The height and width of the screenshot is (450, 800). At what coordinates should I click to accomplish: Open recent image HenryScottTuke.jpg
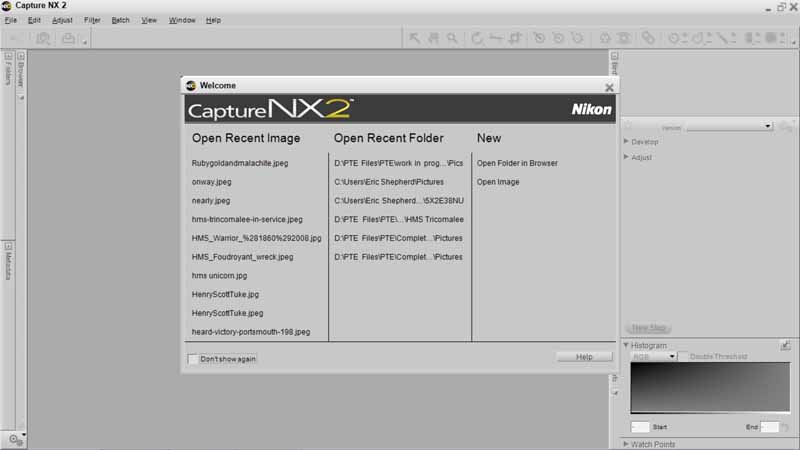point(225,294)
